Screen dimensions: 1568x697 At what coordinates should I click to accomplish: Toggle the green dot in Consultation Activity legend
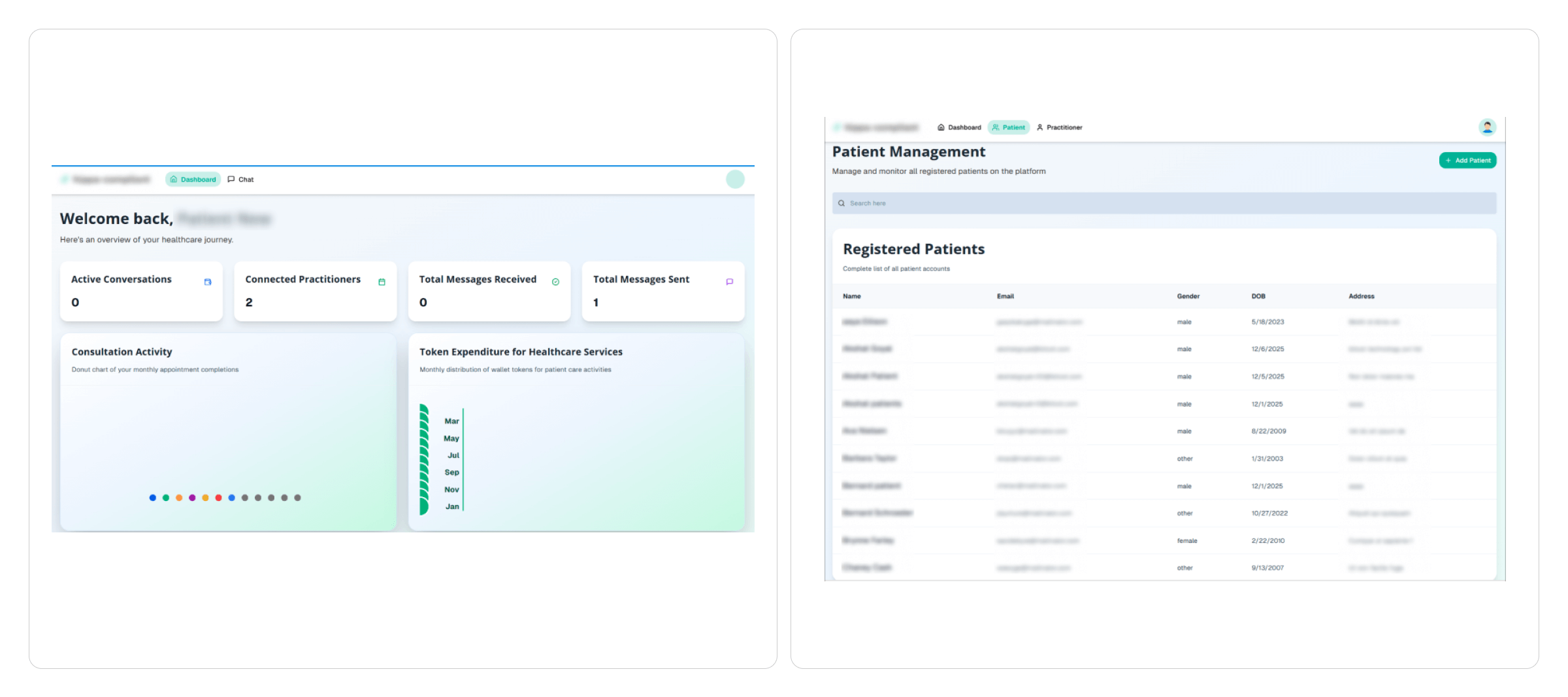pyautogui.click(x=165, y=497)
